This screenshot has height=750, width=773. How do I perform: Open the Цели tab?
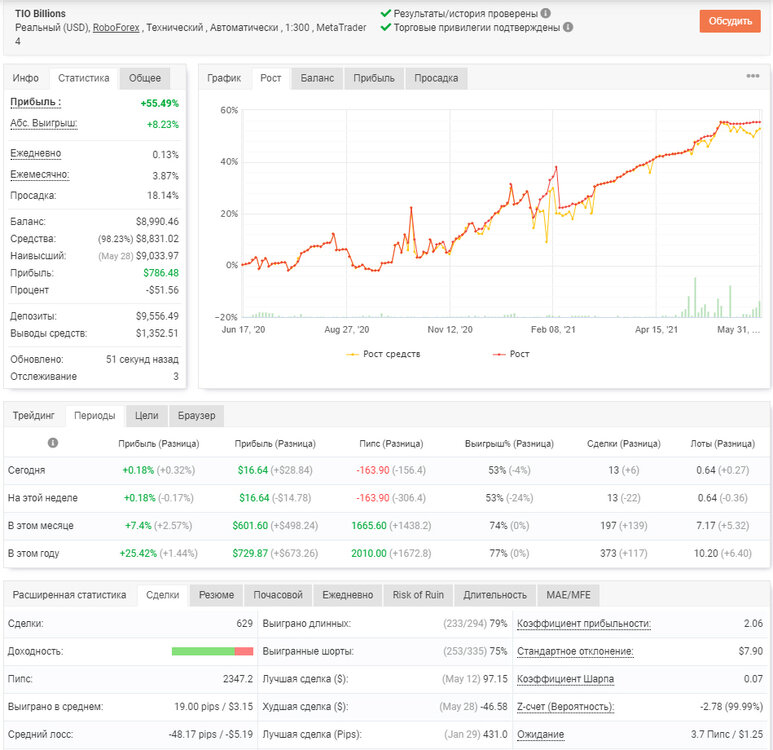(x=147, y=416)
